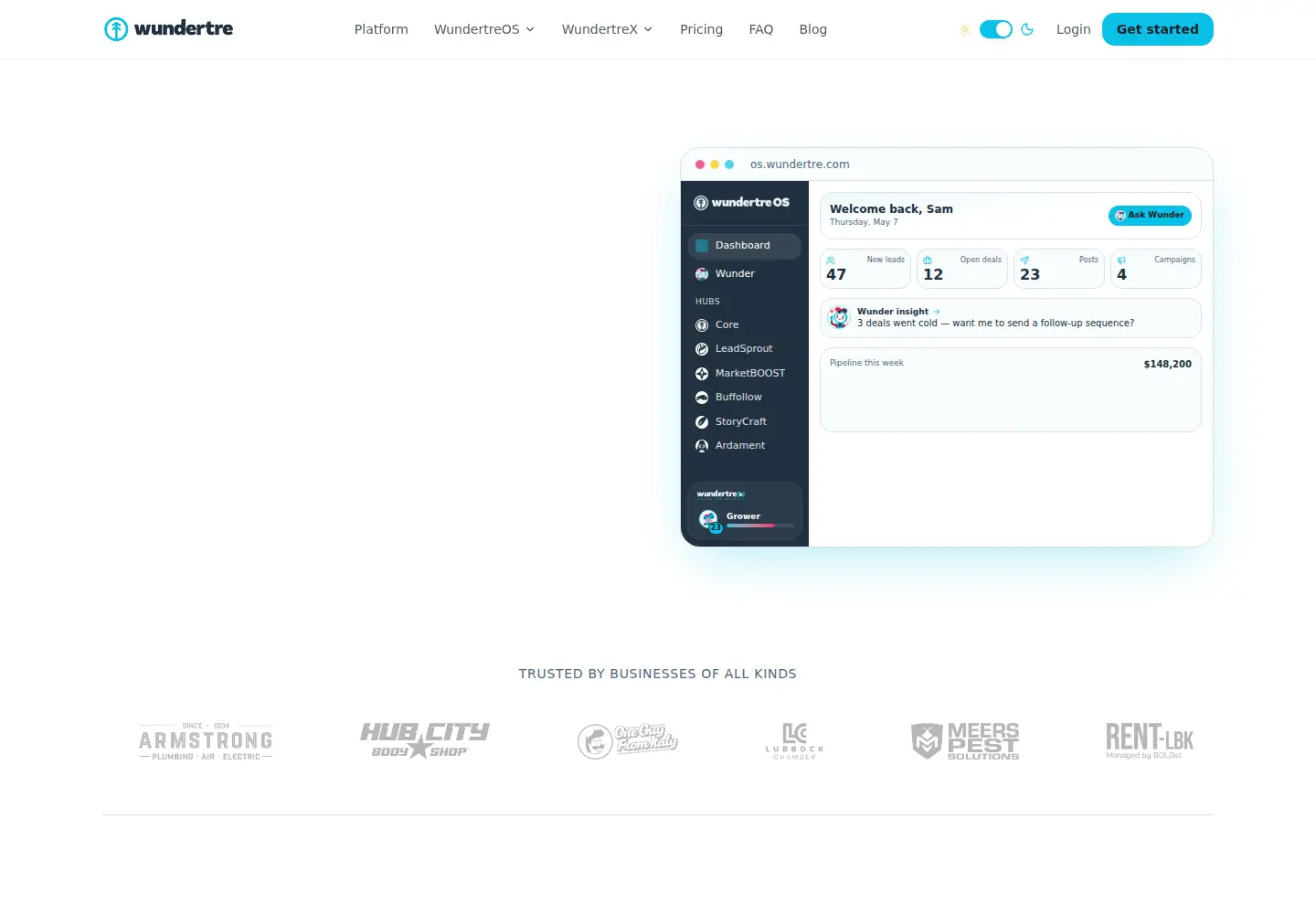Click the os.wundertre.com address bar
This screenshot has width=1316, height=914.
pyautogui.click(x=800, y=165)
